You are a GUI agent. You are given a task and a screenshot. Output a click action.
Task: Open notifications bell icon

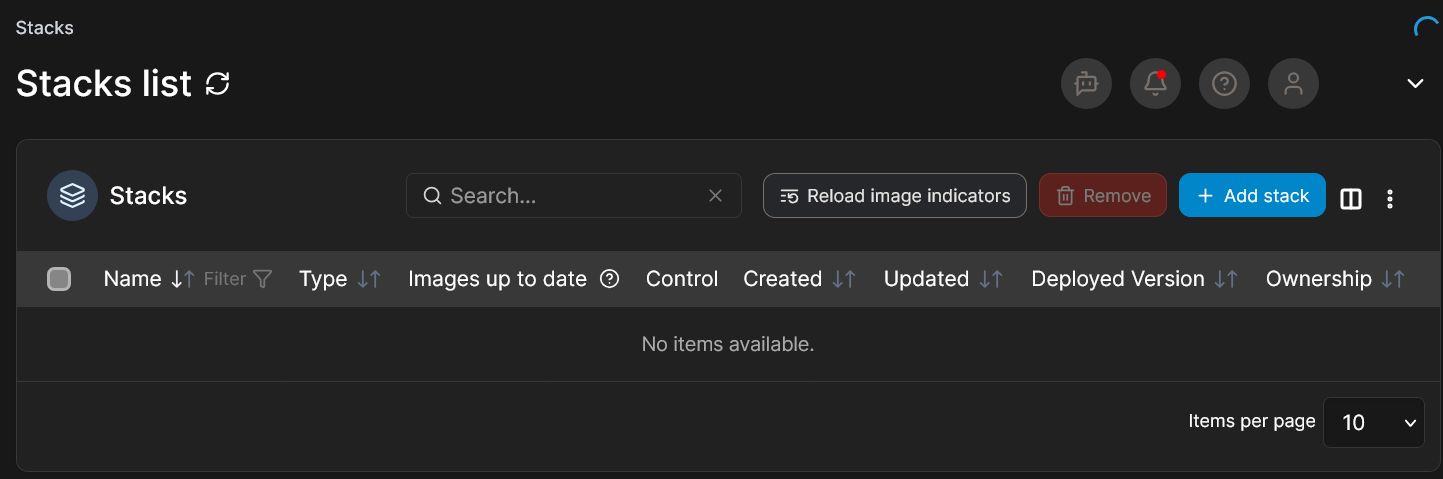click(x=1155, y=84)
